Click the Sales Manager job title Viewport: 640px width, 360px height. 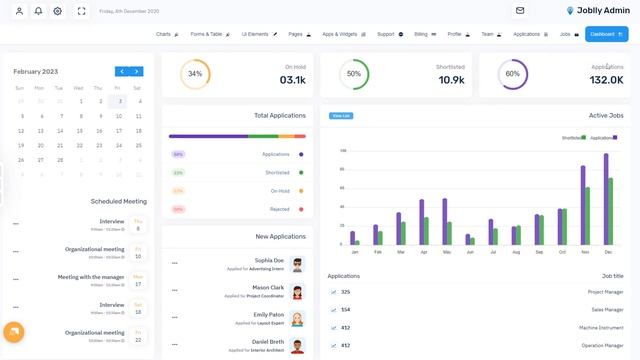coord(607,310)
